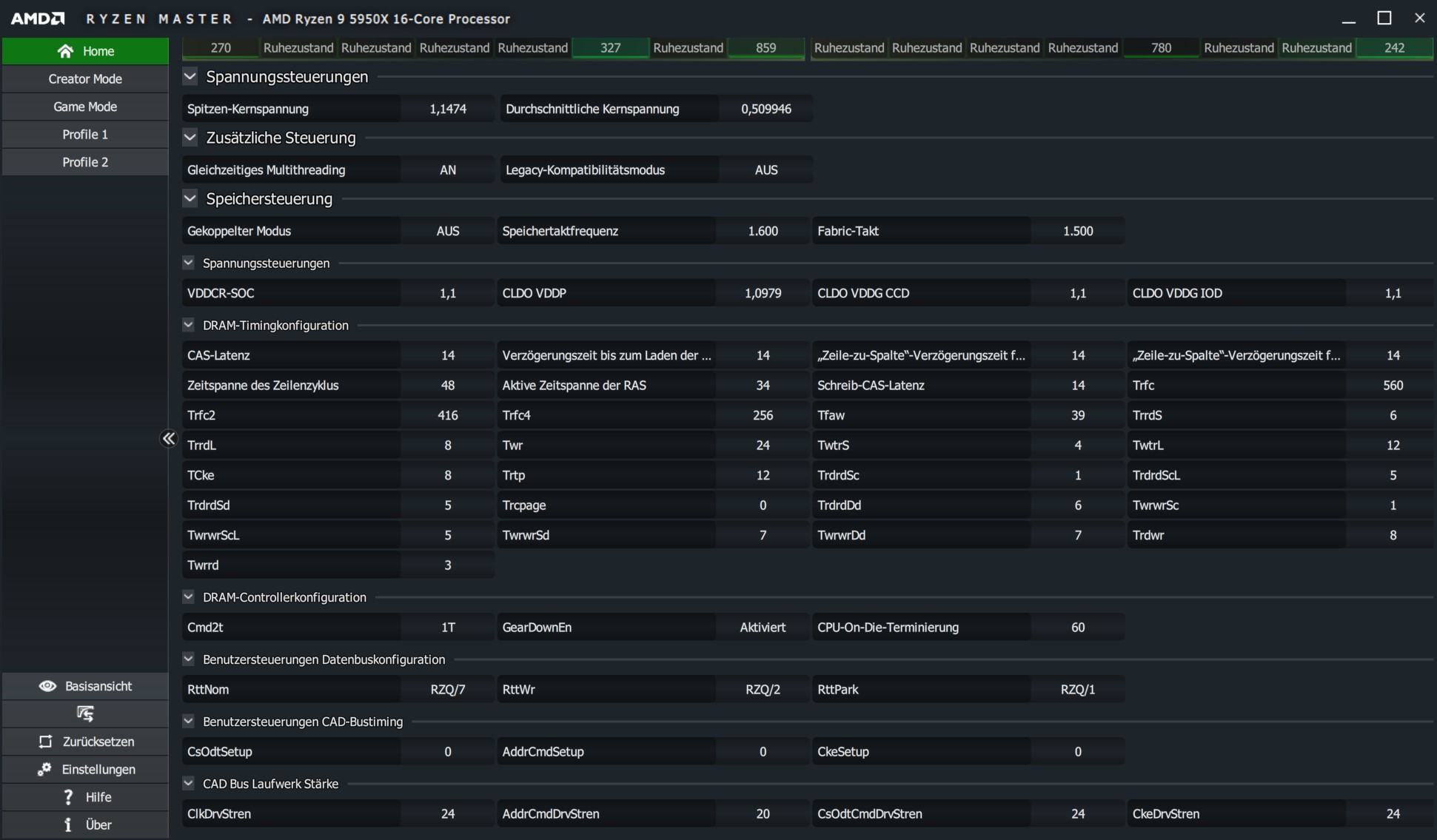Collapse DRAM-Timingkonfiguration subsection

(x=189, y=325)
